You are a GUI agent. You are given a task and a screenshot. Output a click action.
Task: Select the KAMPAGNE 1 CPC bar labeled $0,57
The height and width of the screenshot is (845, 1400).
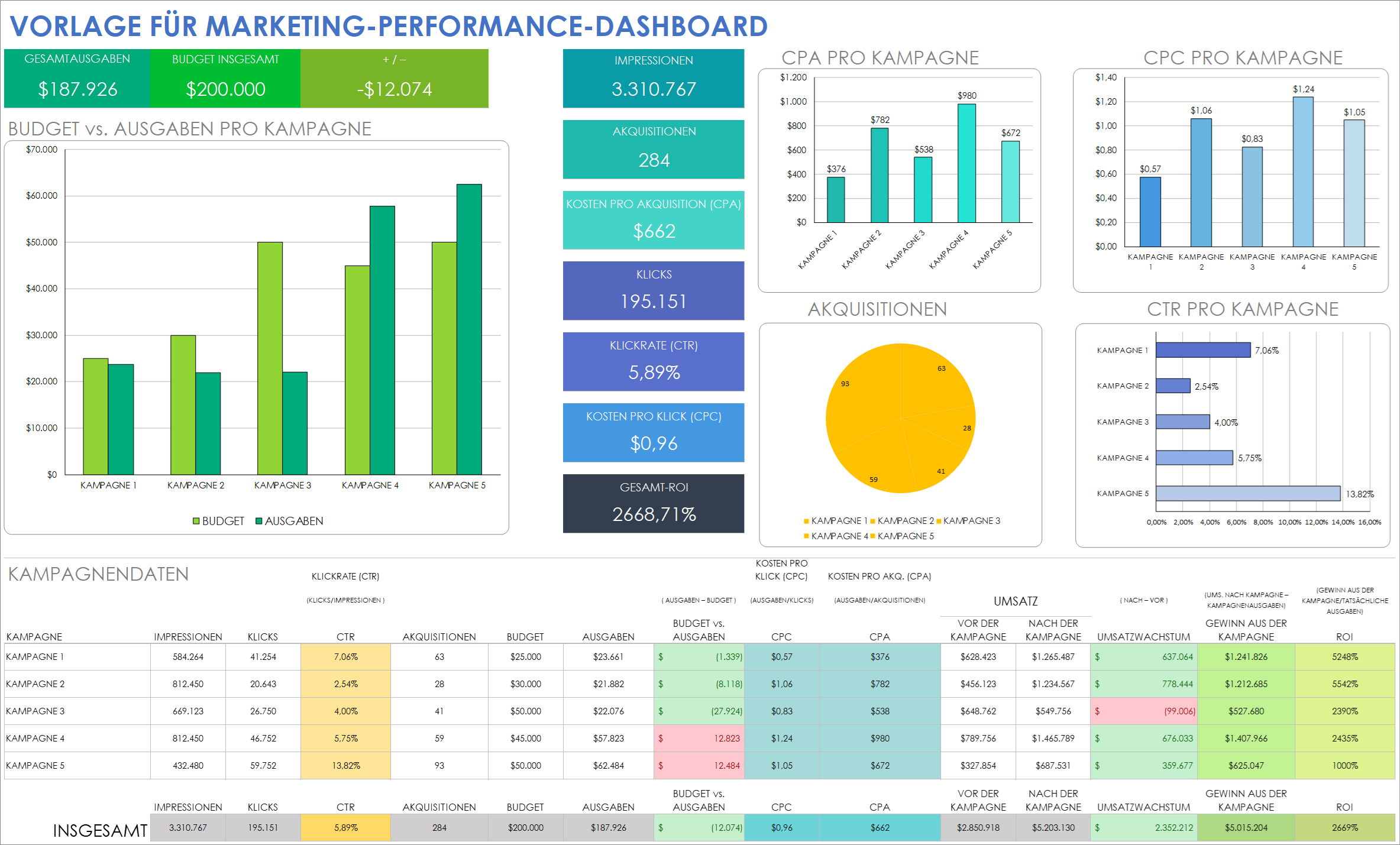pos(1150,212)
